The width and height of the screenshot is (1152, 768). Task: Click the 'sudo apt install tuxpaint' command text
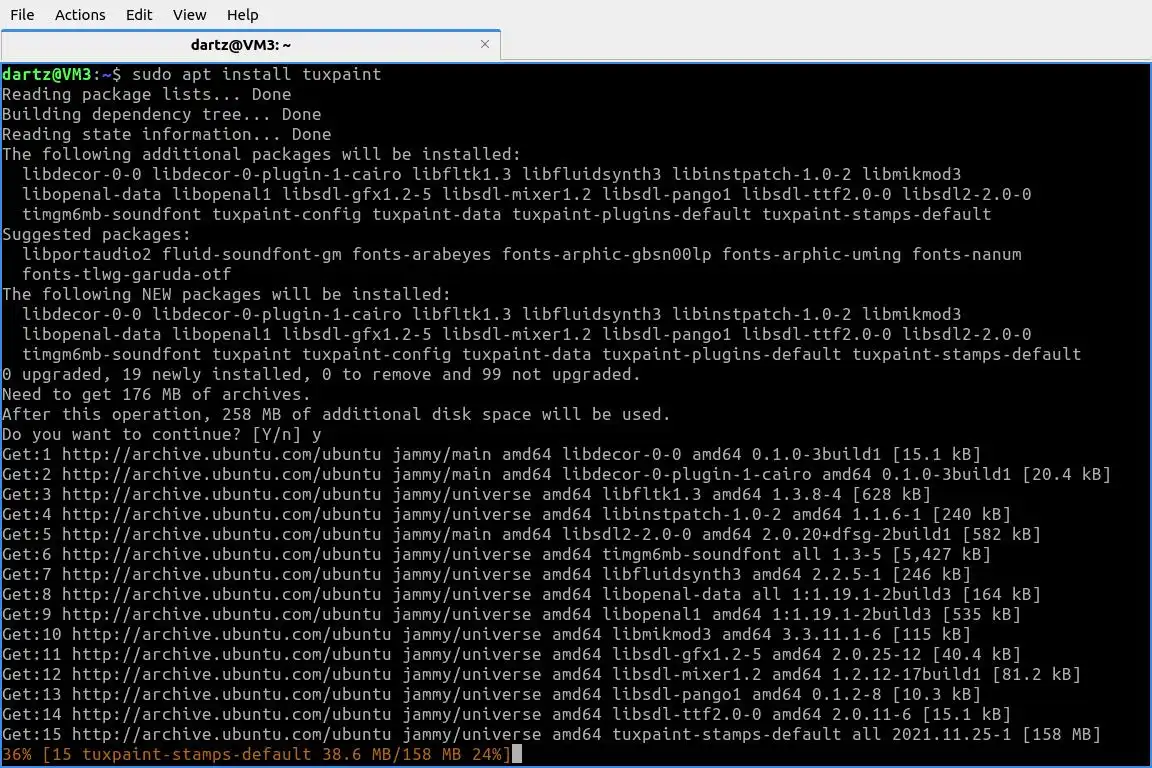click(256, 74)
